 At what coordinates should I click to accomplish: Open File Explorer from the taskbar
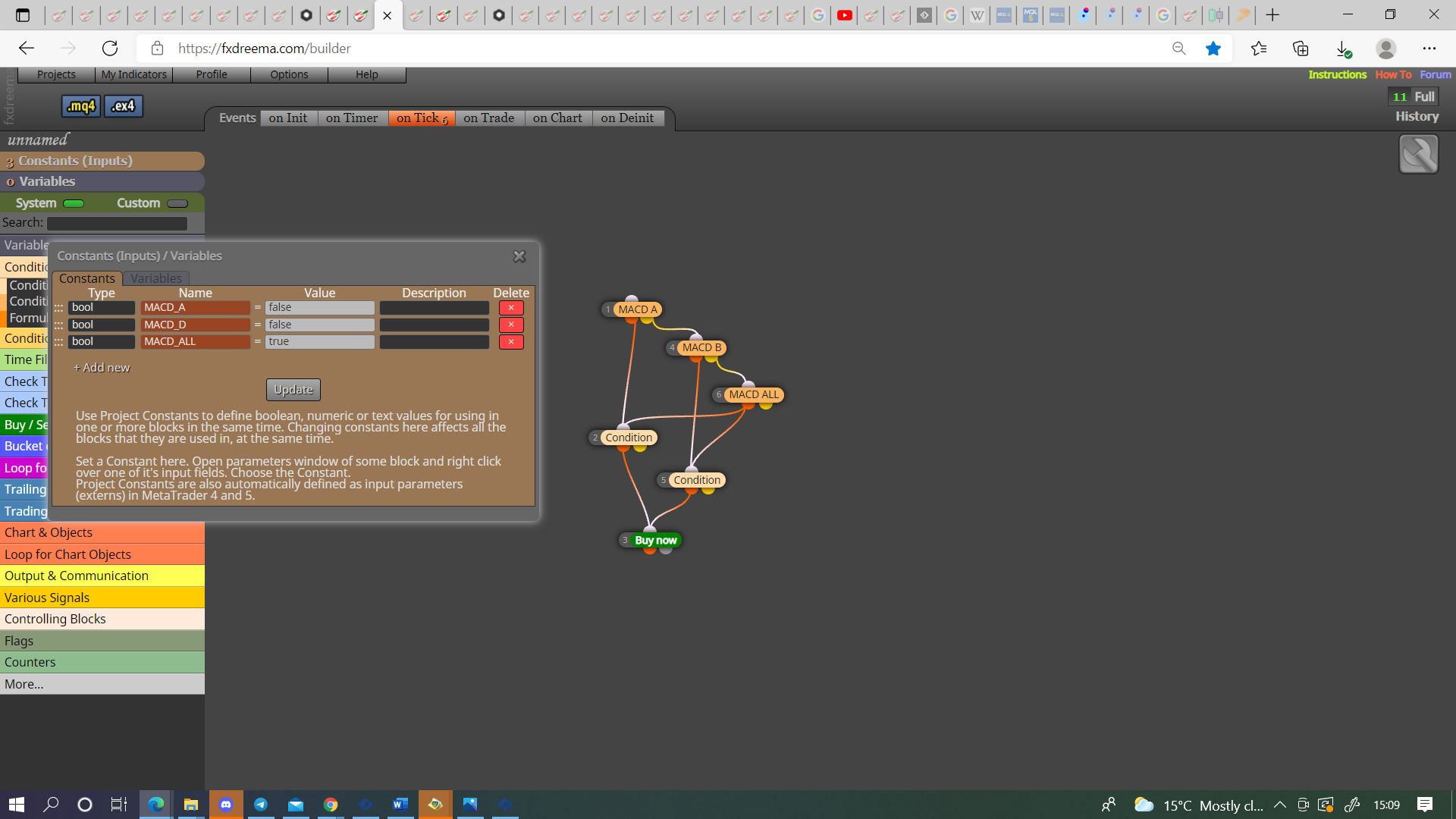coord(191,805)
